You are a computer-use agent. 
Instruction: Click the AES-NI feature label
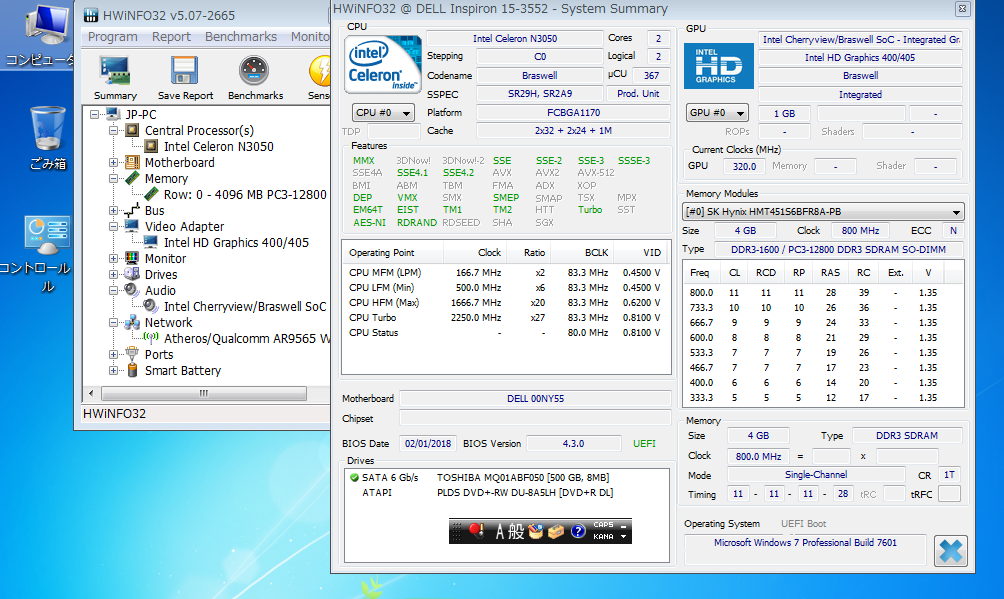369,222
